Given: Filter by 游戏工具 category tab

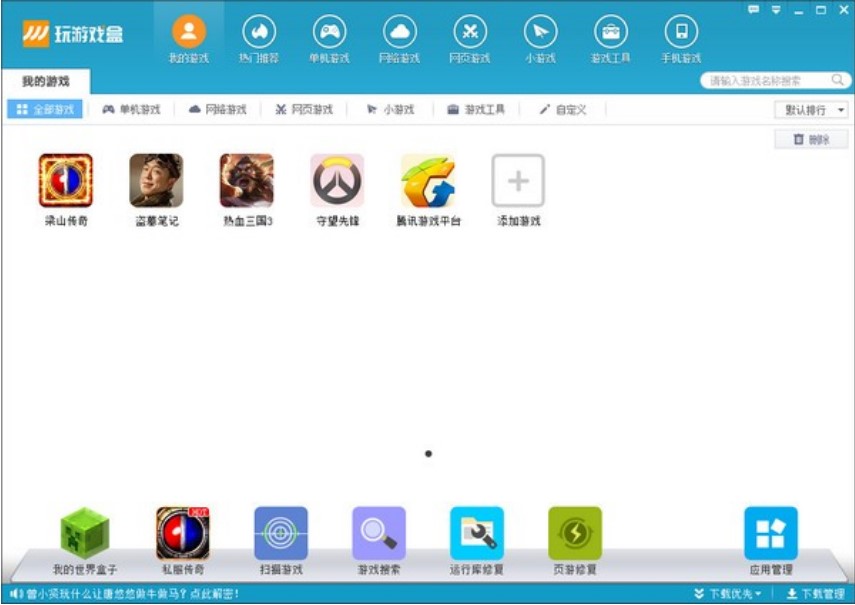Looking at the screenshot, I should (x=476, y=110).
